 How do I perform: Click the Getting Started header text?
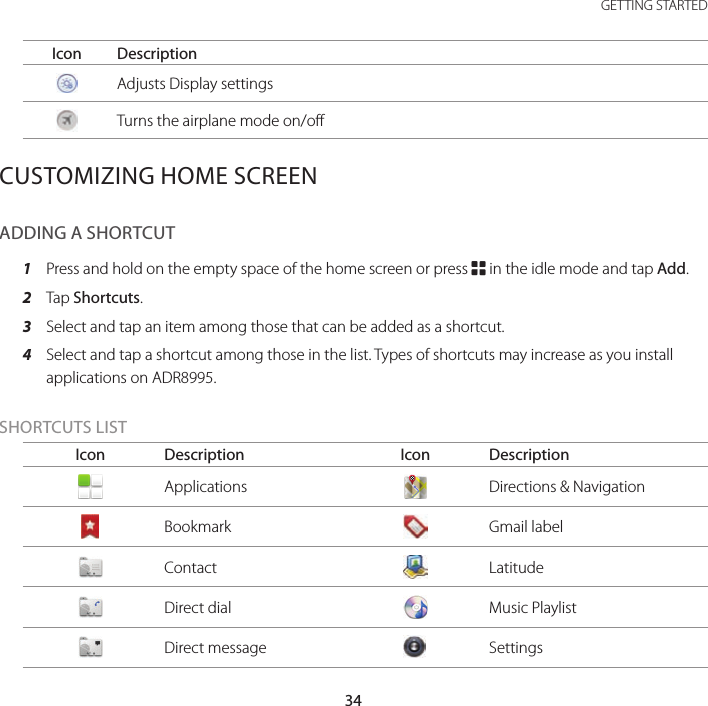tap(653, 6)
